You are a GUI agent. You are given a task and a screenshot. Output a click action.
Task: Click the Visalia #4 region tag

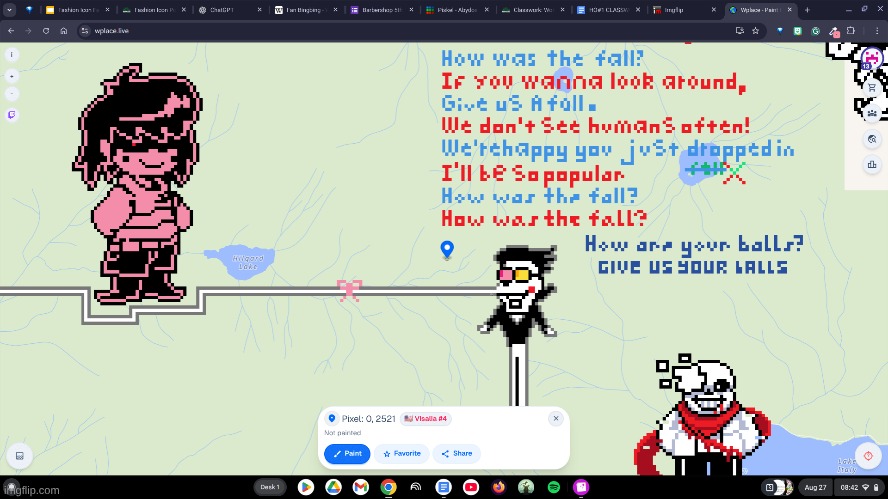pyautogui.click(x=425, y=419)
